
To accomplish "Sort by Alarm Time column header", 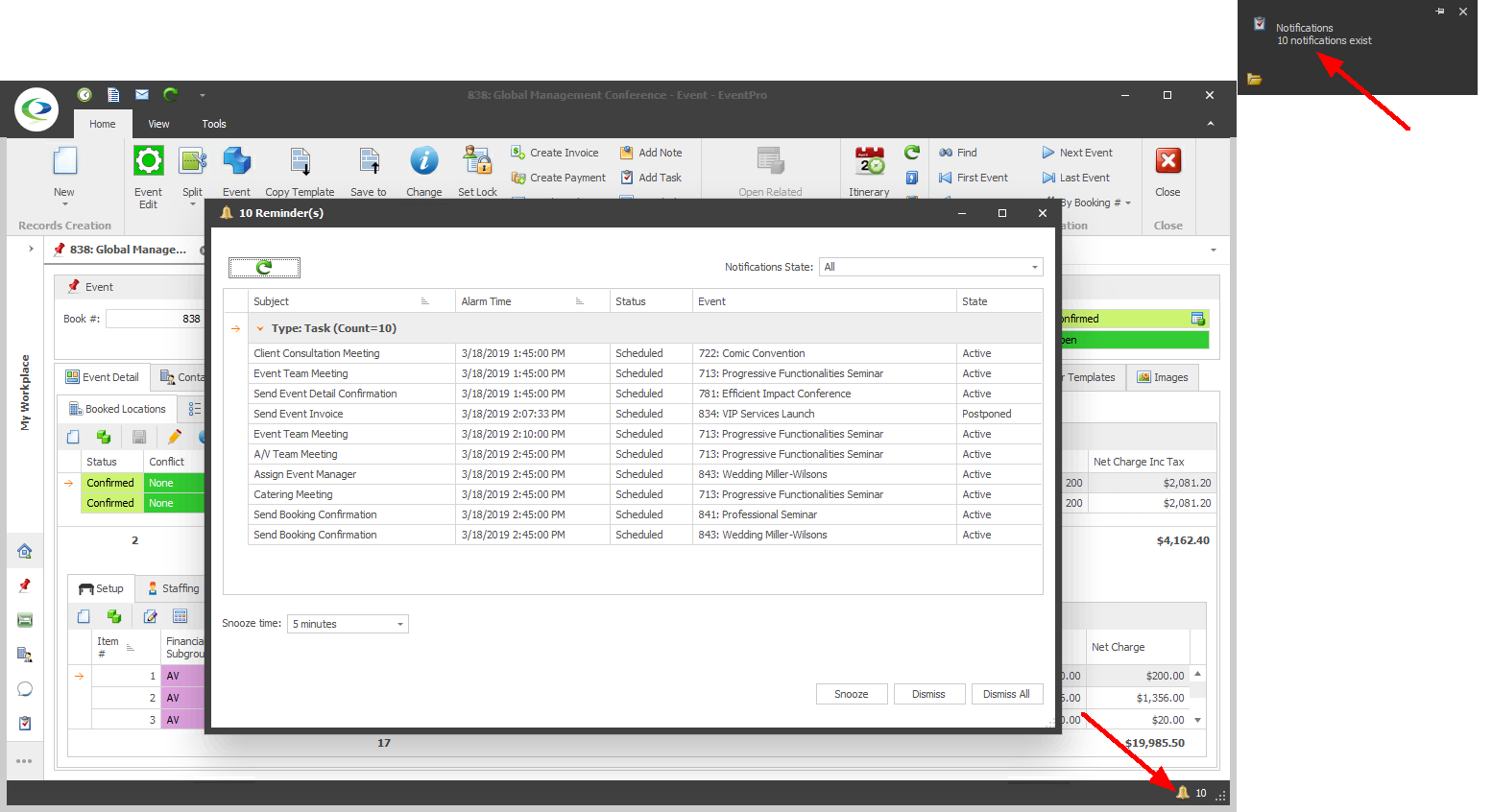I will tap(532, 301).
